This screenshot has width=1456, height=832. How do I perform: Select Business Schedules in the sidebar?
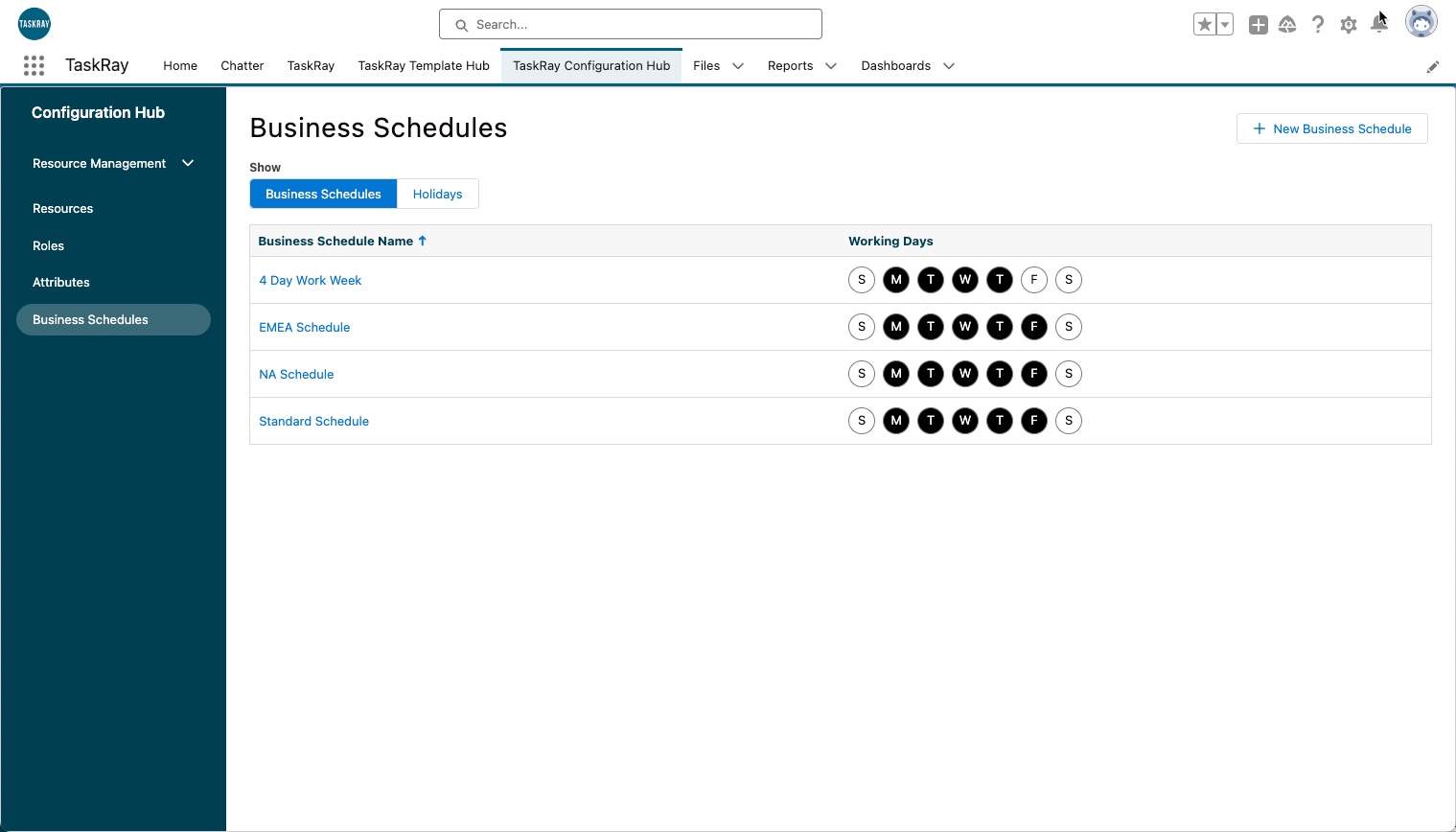pos(113,319)
